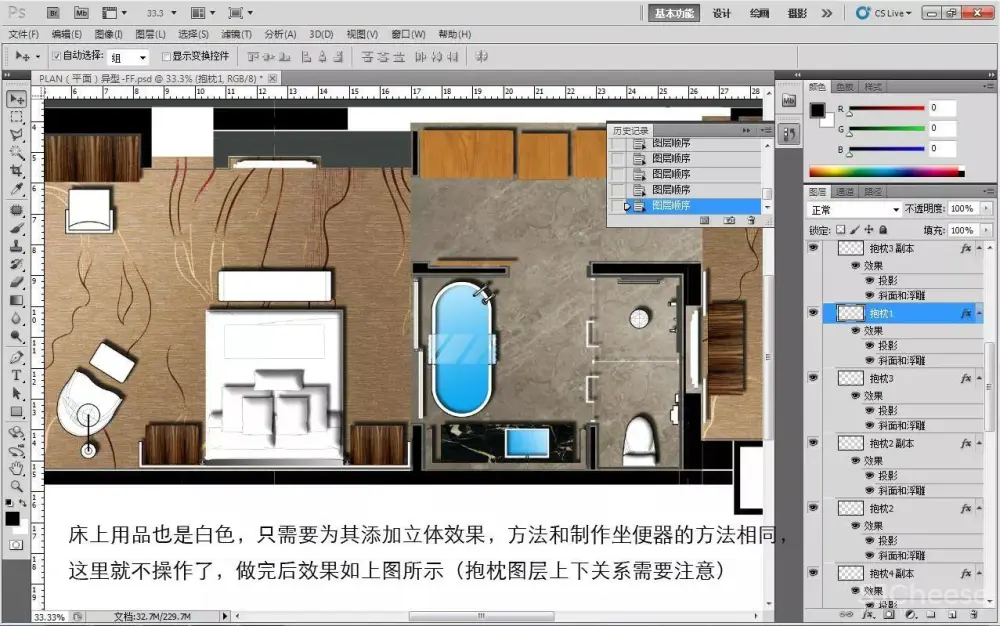The image size is (1000, 626).
Task: Launch Adobe Bridge via Br icon
Action: coord(54,13)
